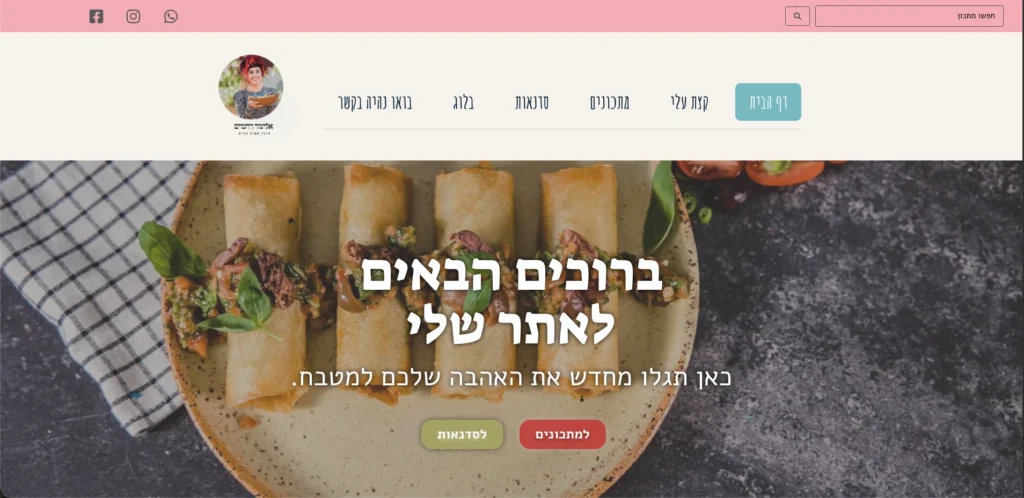Click the magnifier search button

[x=797, y=16]
